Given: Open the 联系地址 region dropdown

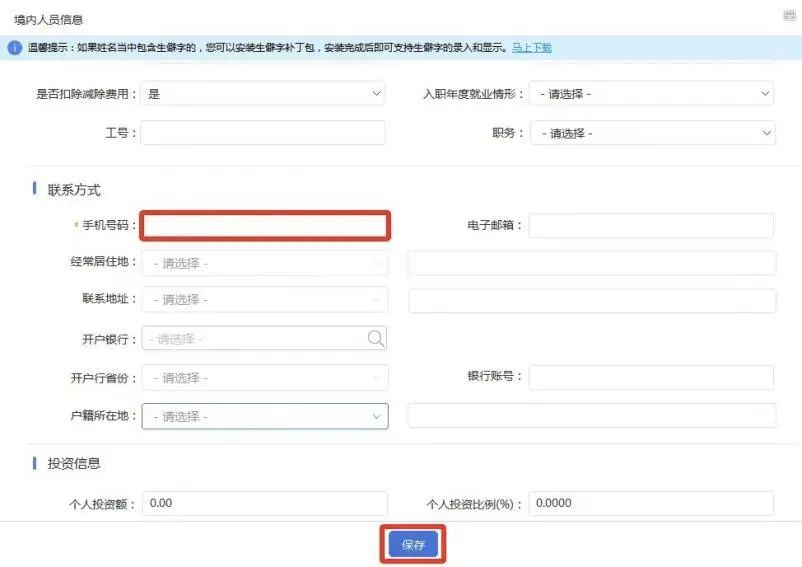Looking at the screenshot, I should tap(265, 300).
